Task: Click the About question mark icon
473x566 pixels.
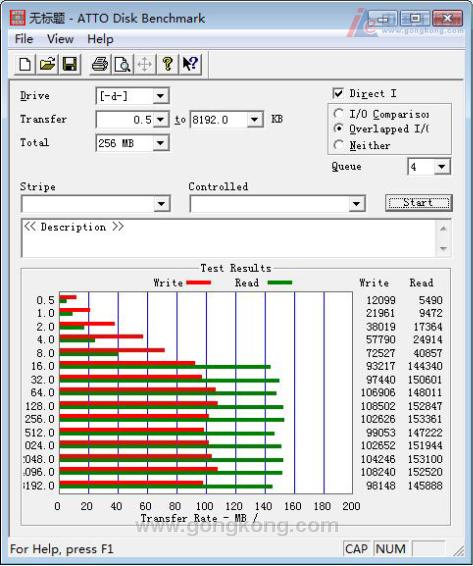Action: point(167,64)
